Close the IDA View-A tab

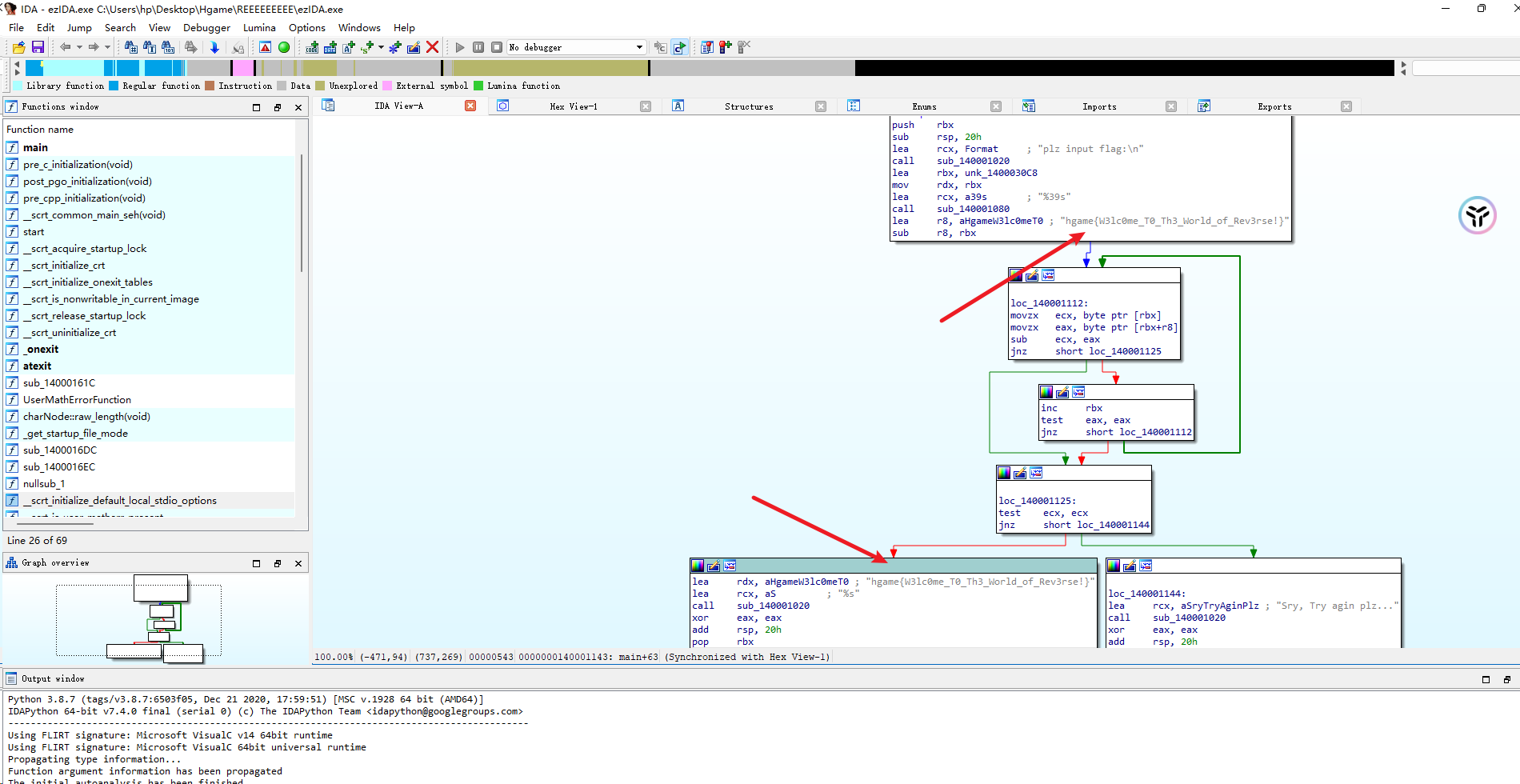click(470, 106)
